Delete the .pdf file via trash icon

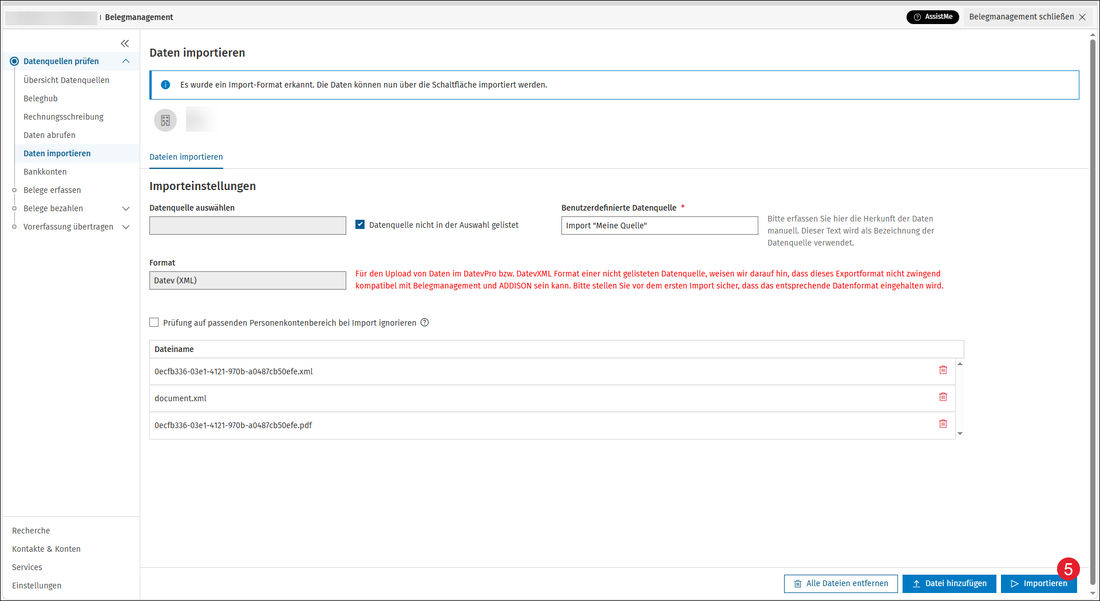coord(943,424)
